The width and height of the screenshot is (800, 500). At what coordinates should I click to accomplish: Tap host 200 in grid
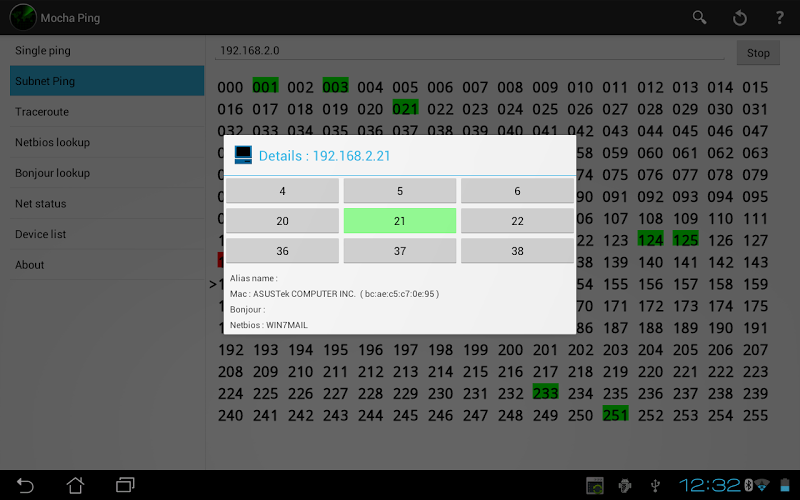(510, 350)
